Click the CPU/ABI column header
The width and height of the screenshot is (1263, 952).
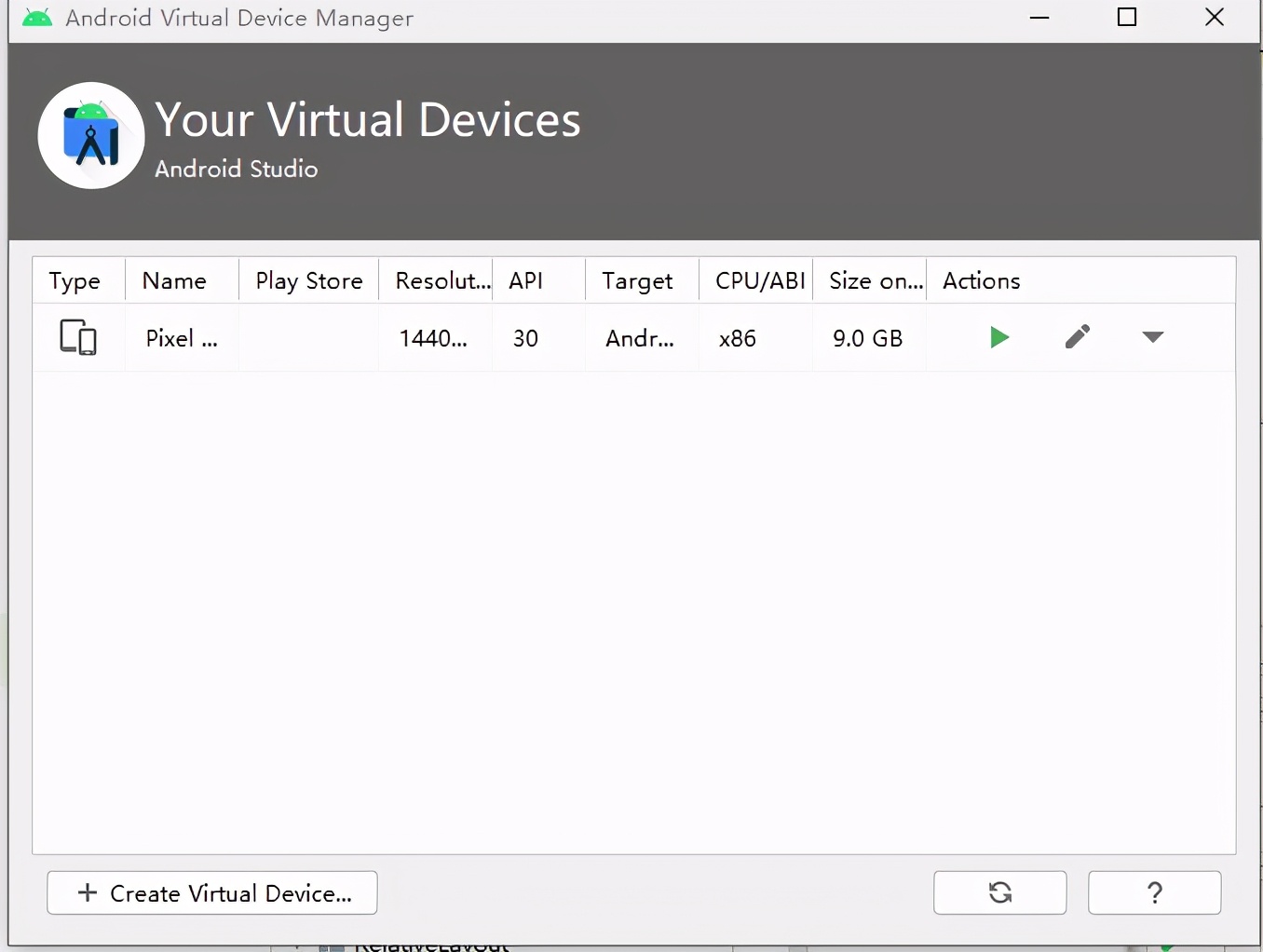point(757,280)
